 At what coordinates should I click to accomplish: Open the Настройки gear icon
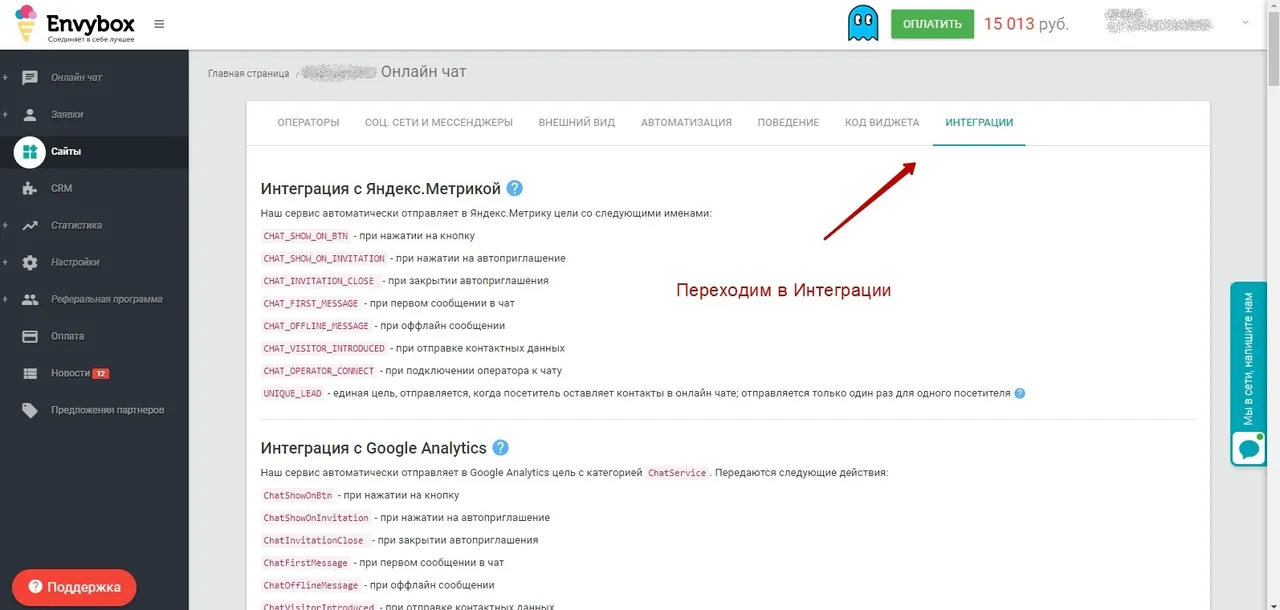(30, 263)
